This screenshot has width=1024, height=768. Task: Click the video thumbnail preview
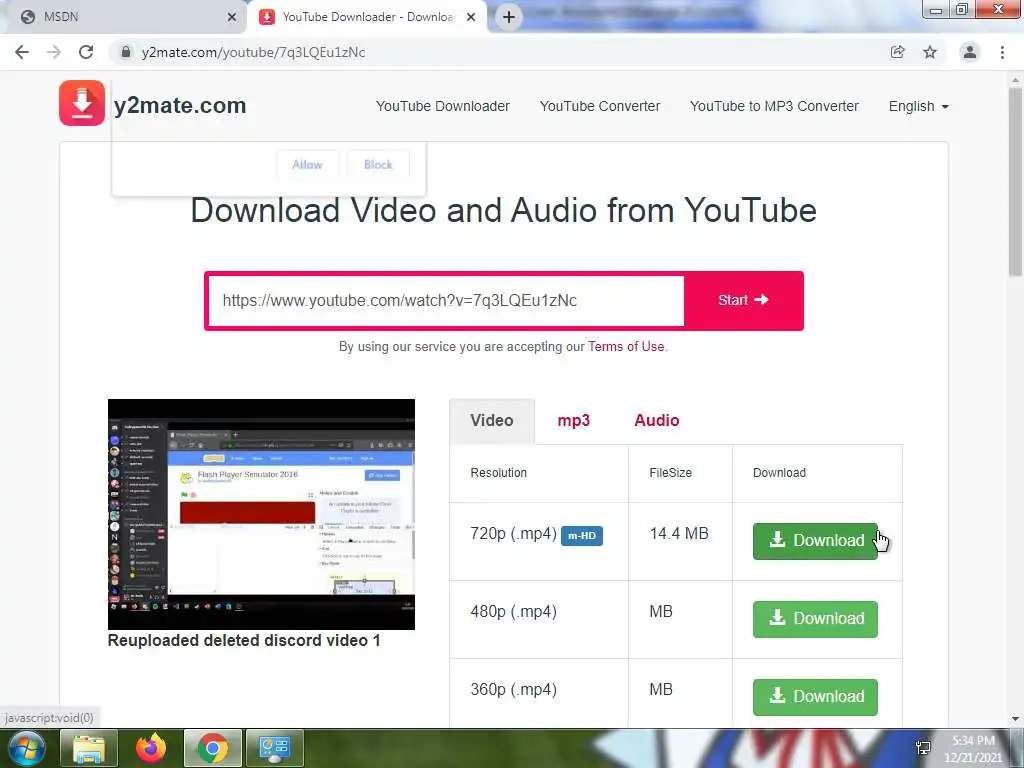pyautogui.click(x=261, y=514)
